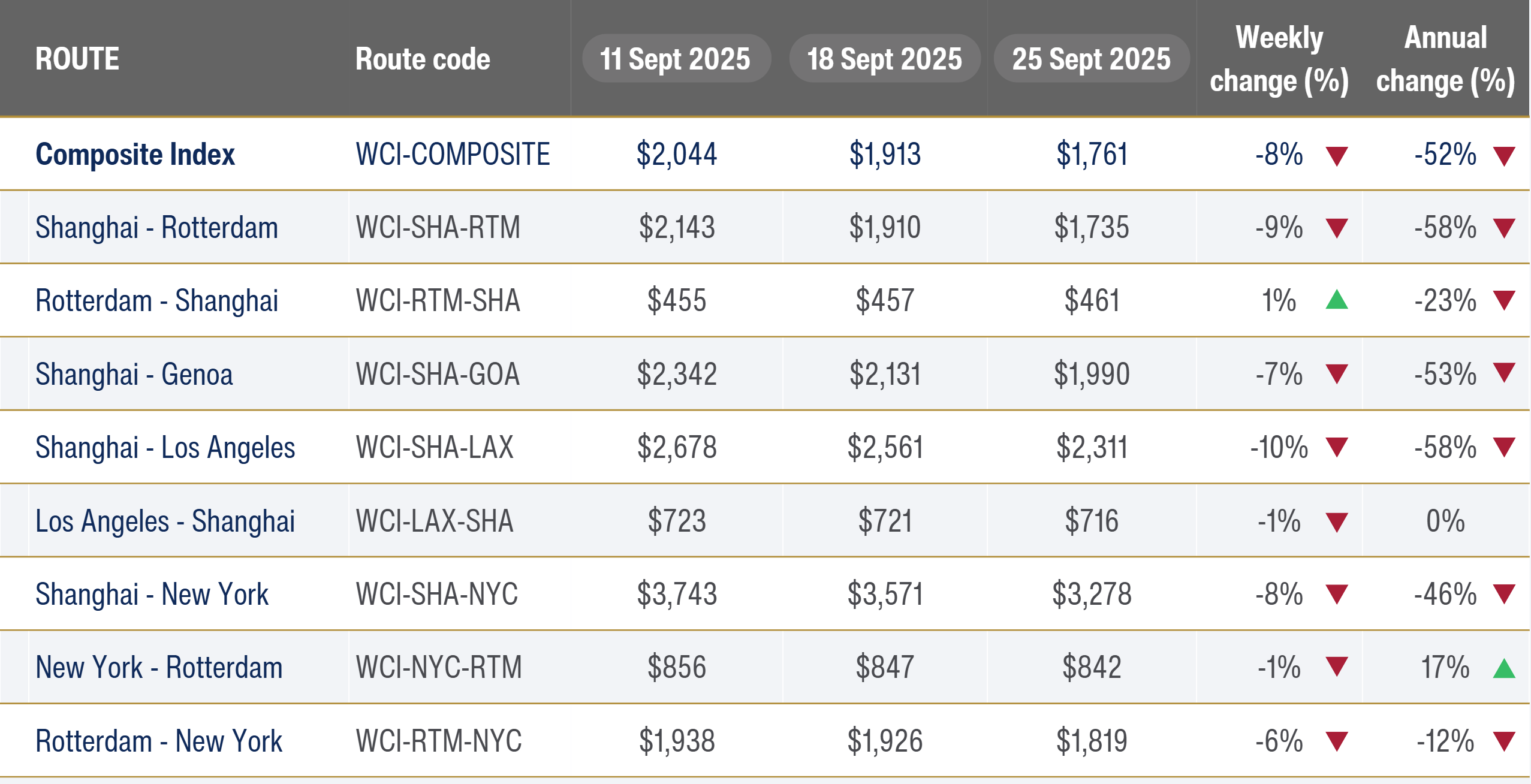Click the WCI-SHA-LAX route code
The height and width of the screenshot is (784, 1531).
point(435,447)
